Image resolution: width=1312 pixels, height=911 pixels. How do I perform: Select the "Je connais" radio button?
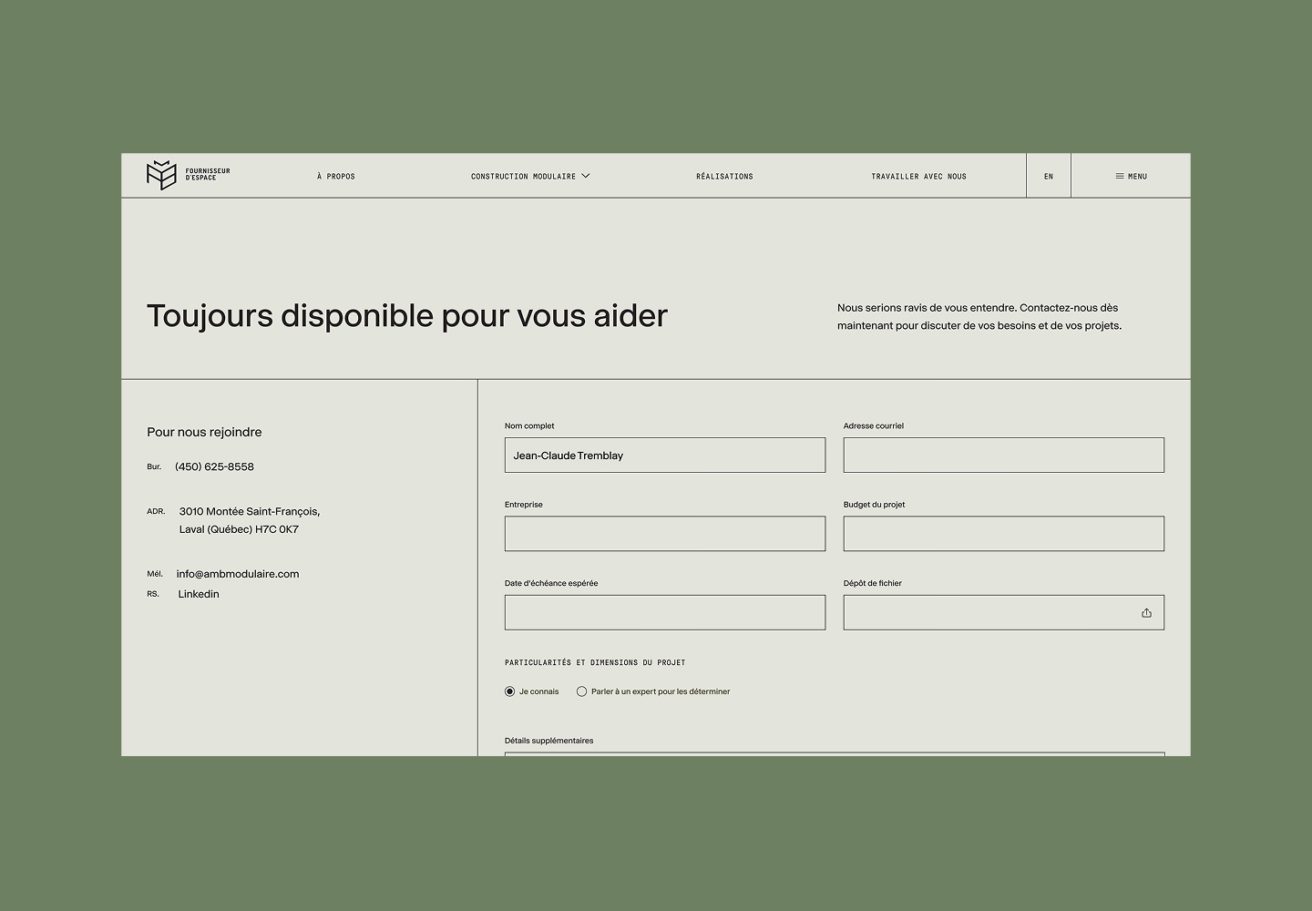coord(510,691)
